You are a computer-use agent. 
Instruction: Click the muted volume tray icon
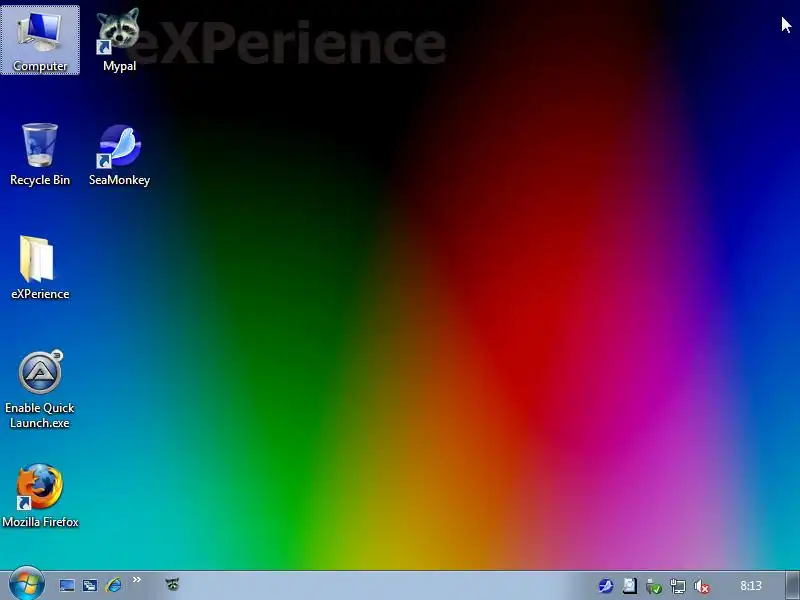(x=702, y=586)
